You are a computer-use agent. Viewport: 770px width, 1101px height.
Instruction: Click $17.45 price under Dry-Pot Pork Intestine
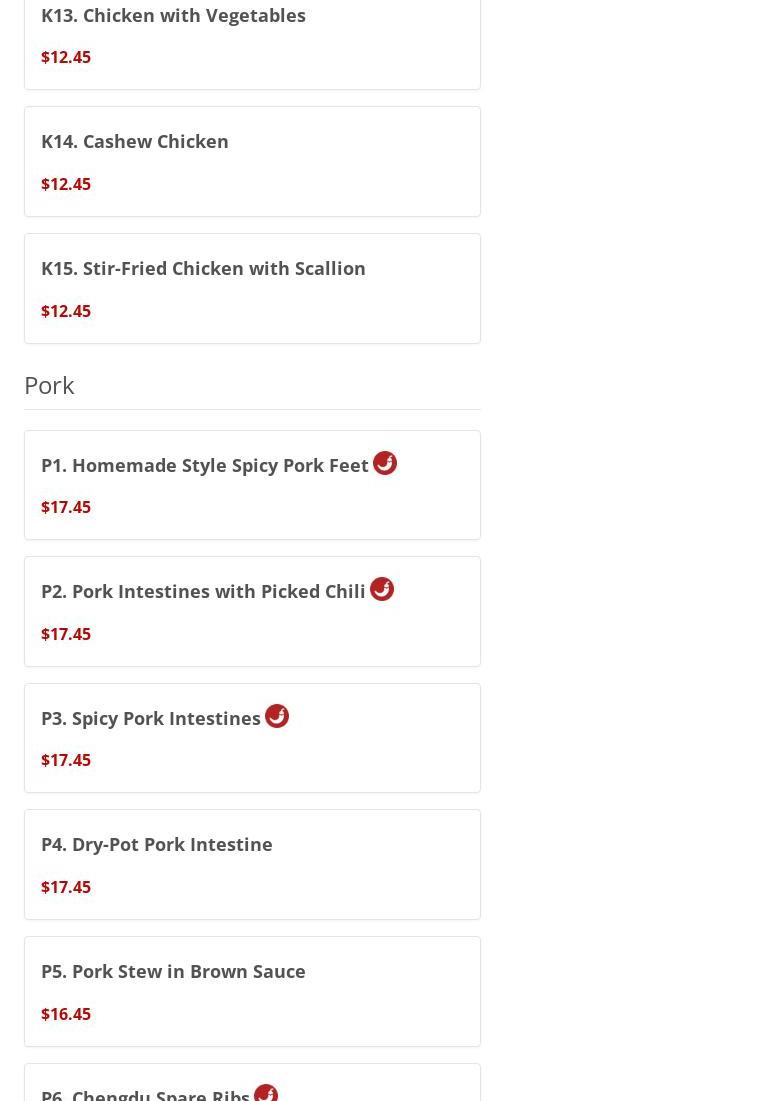(66, 887)
